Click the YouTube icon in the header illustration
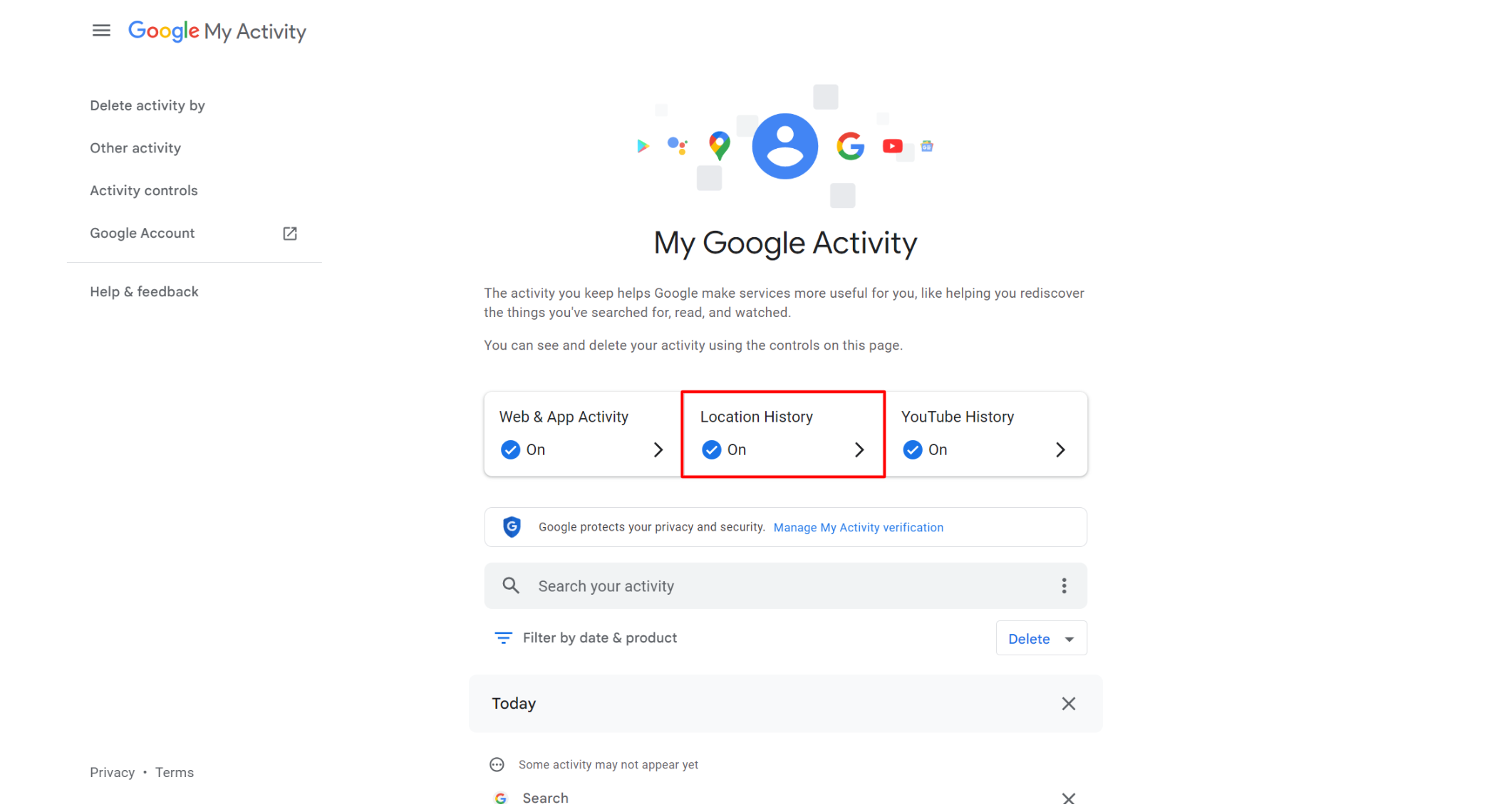1492x812 pixels. tap(892, 145)
